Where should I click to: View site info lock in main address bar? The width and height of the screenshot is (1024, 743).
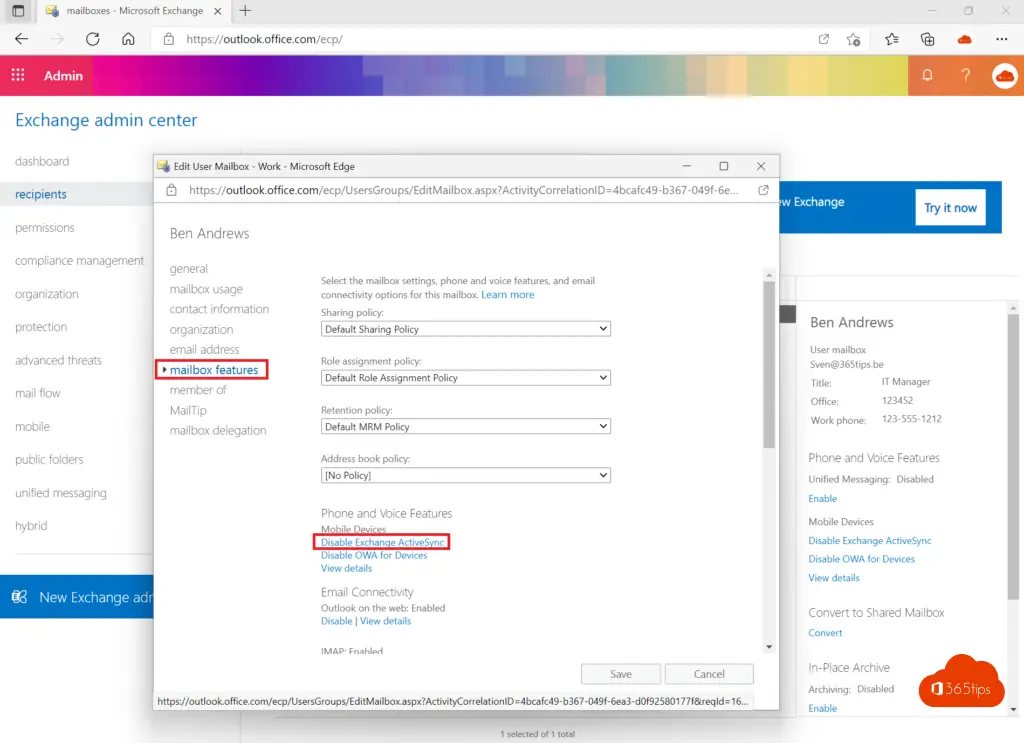pos(168,39)
